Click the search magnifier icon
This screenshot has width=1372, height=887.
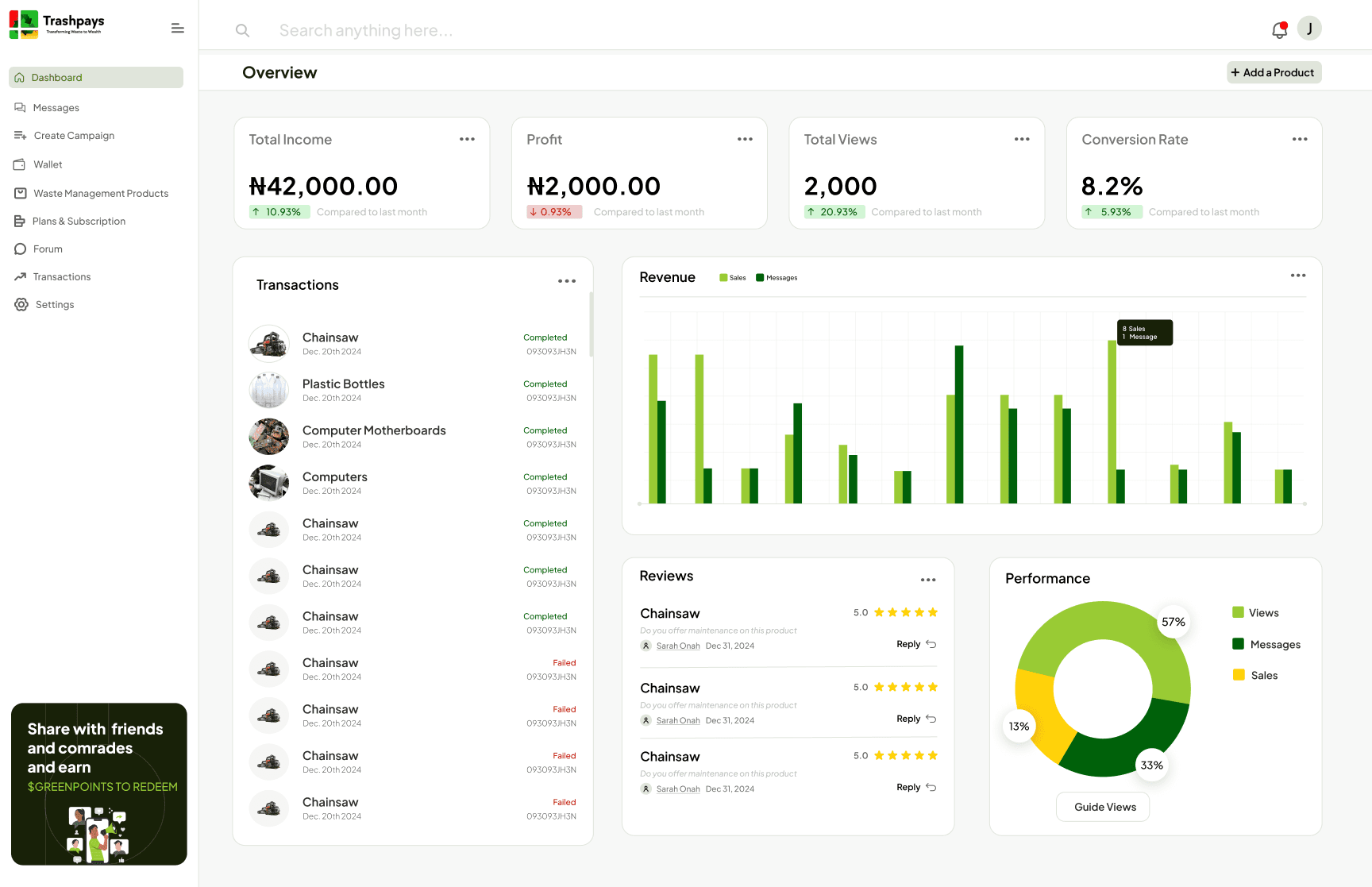(243, 31)
